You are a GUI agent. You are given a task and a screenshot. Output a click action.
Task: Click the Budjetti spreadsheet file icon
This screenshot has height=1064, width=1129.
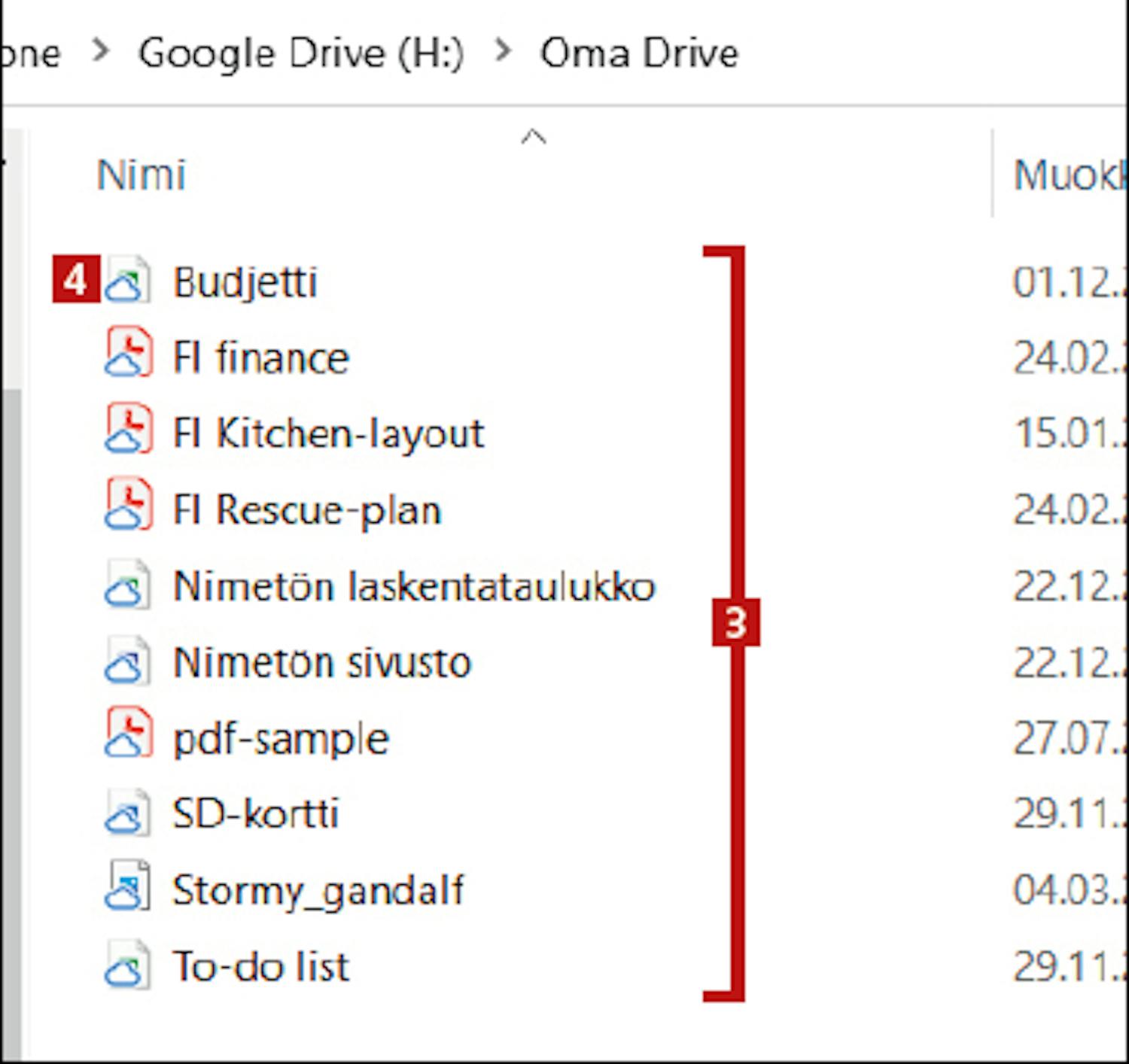point(127,281)
